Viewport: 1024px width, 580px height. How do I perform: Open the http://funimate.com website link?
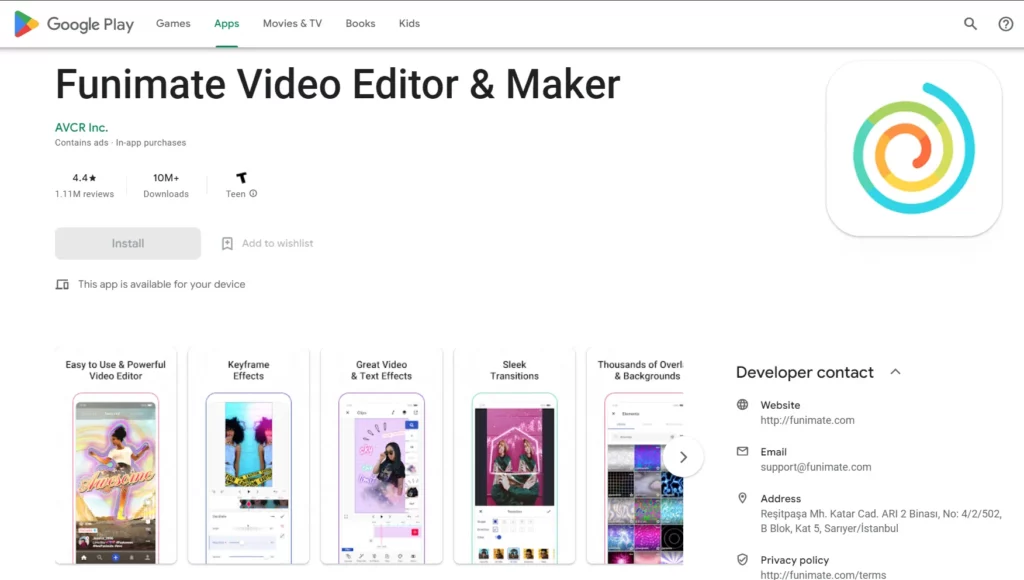coord(807,421)
